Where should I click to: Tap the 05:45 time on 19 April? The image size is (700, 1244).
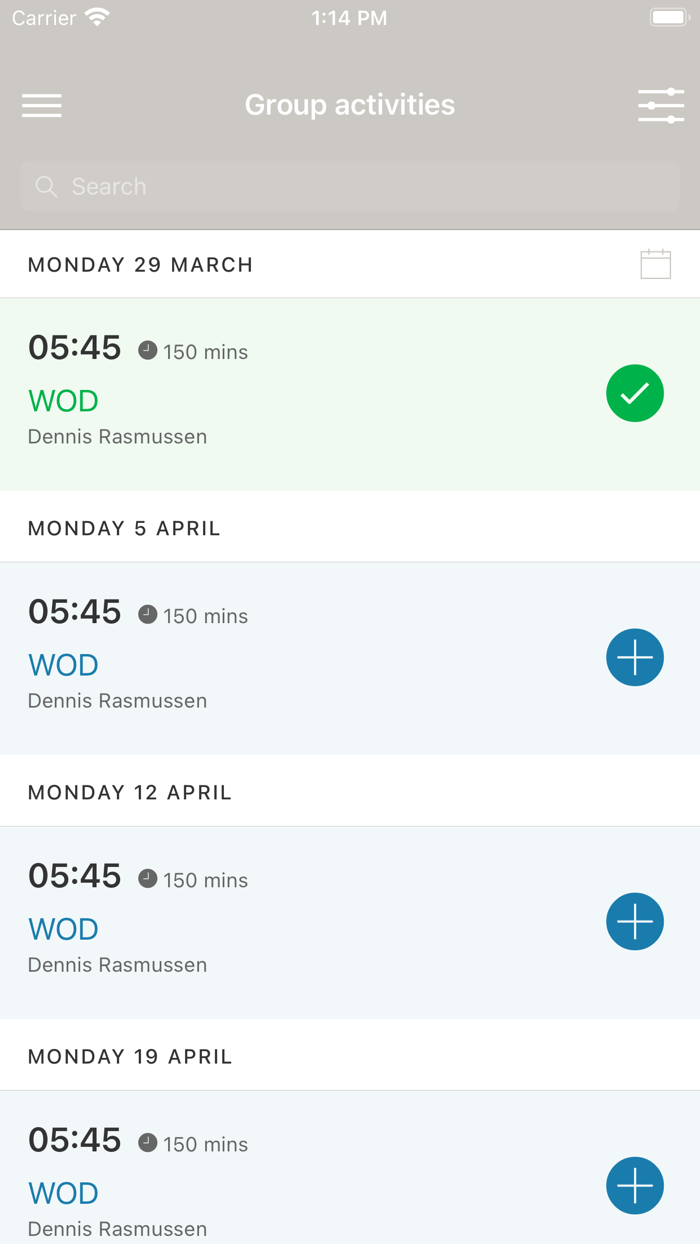tap(75, 1140)
